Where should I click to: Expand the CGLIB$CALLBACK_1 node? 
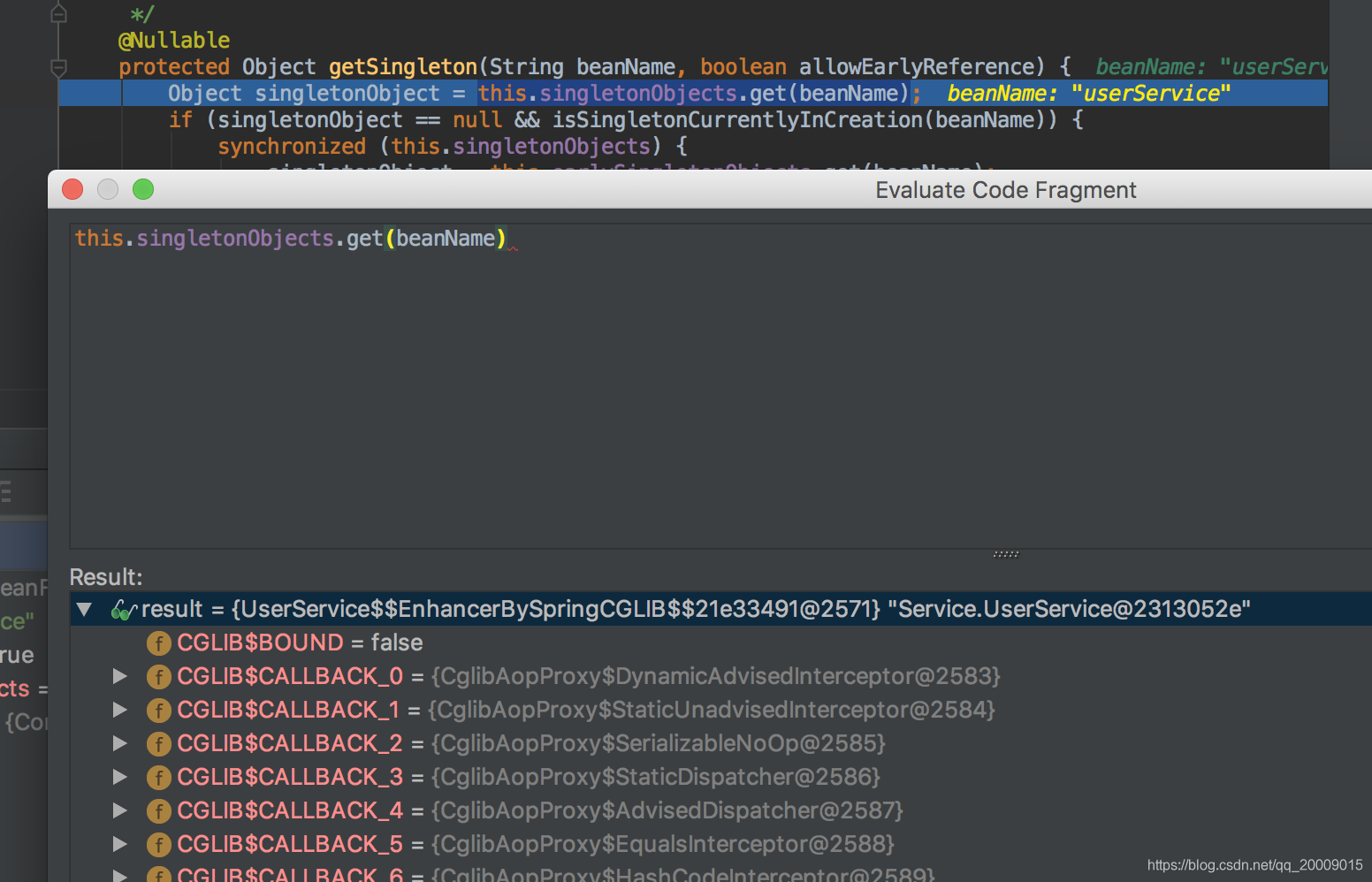click(x=119, y=710)
